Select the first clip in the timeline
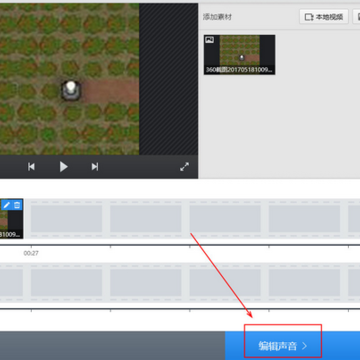The image size is (360, 360). click(x=11, y=219)
